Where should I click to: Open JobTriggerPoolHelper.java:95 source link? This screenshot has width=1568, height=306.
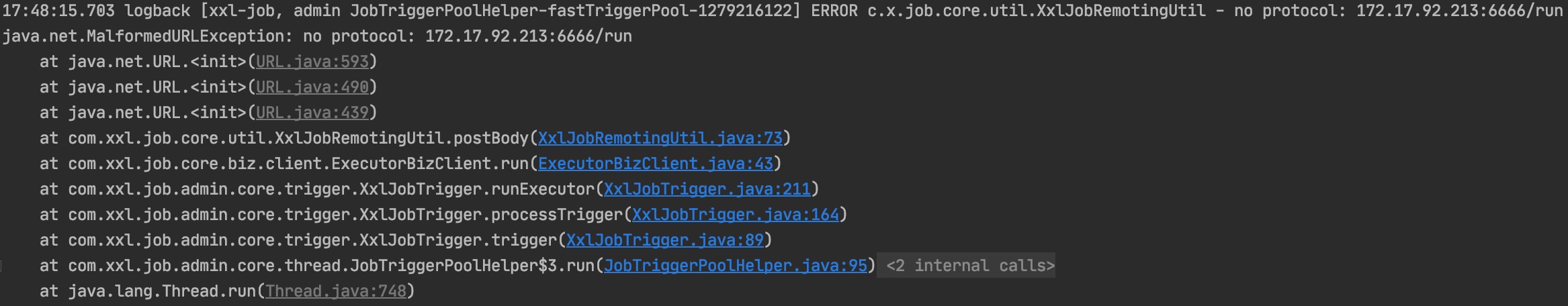point(736,266)
